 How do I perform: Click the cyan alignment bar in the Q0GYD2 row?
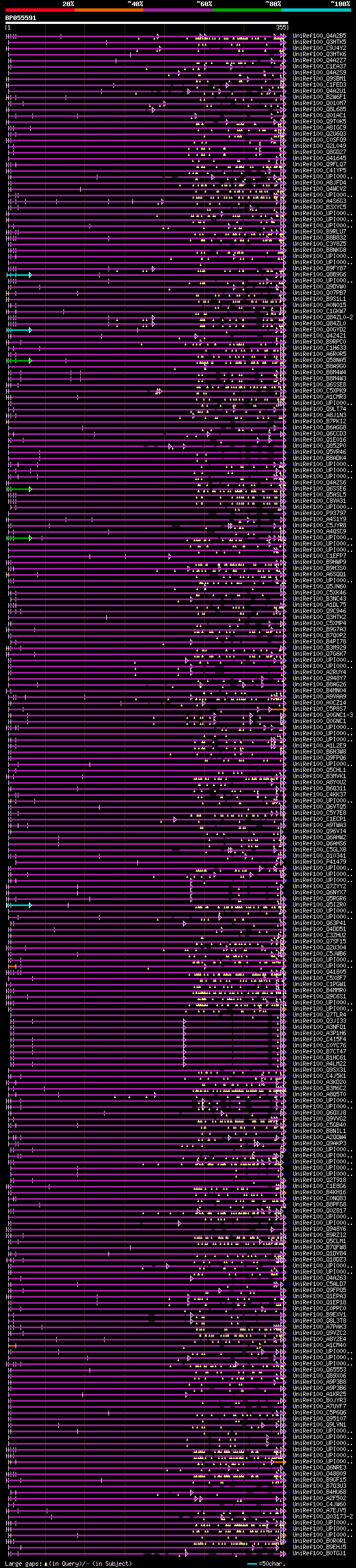(x=19, y=330)
